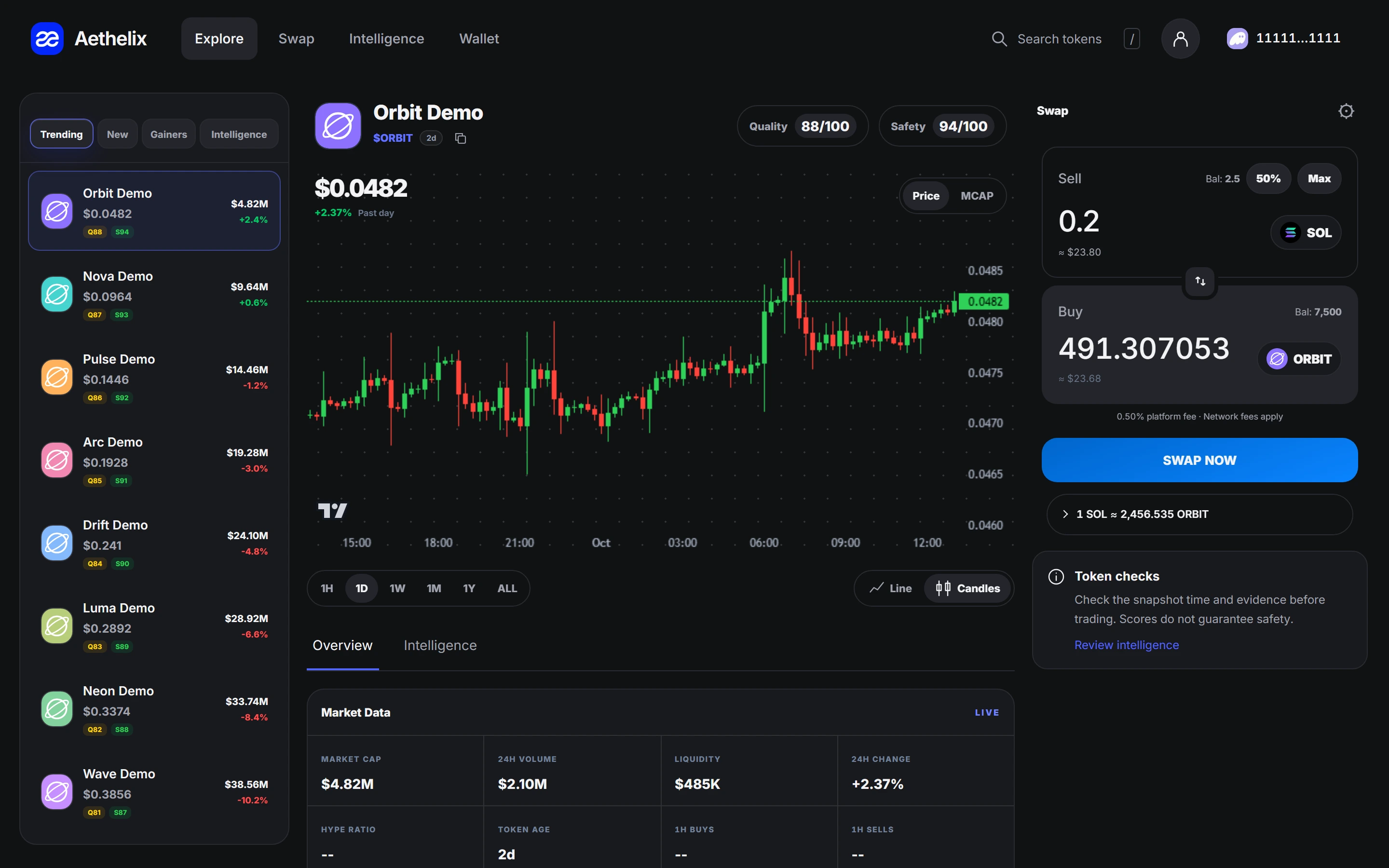Viewport: 1389px width, 868px height.
Task: Switch chart to Line view
Action: point(891,588)
